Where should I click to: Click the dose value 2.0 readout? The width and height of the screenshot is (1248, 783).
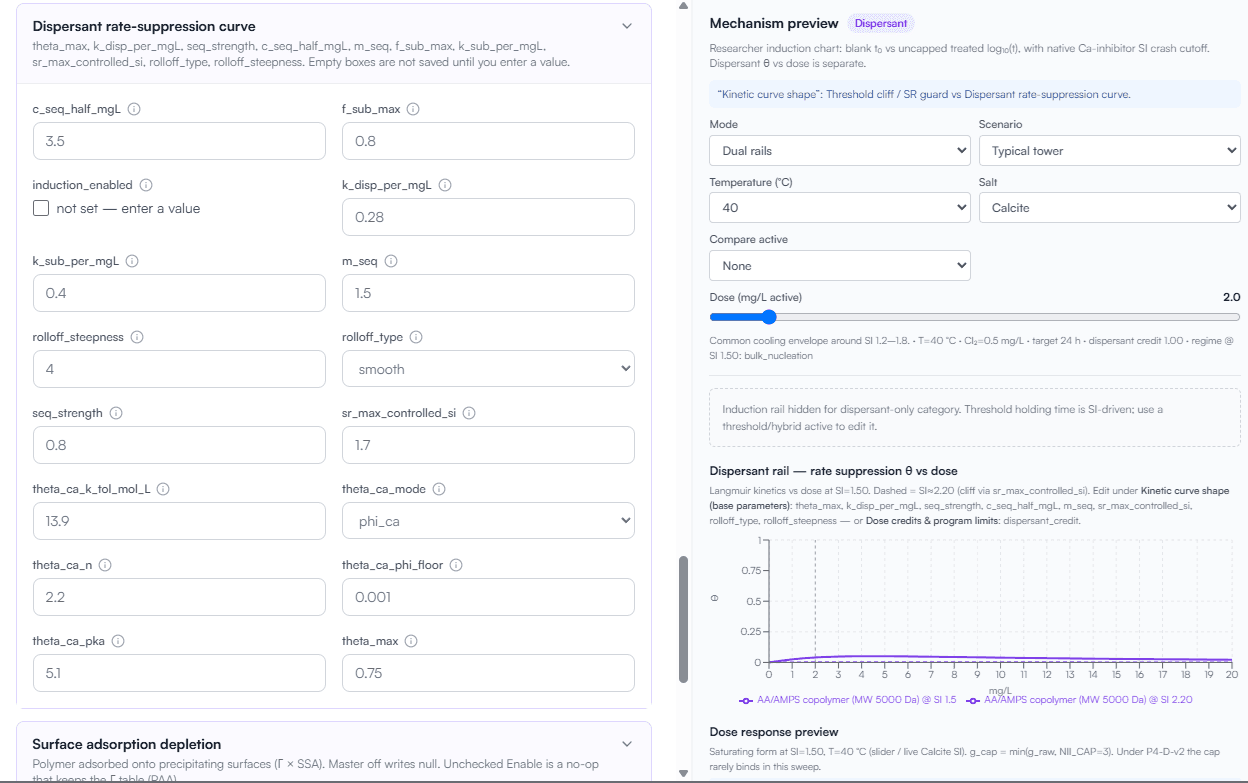(x=1231, y=297)
